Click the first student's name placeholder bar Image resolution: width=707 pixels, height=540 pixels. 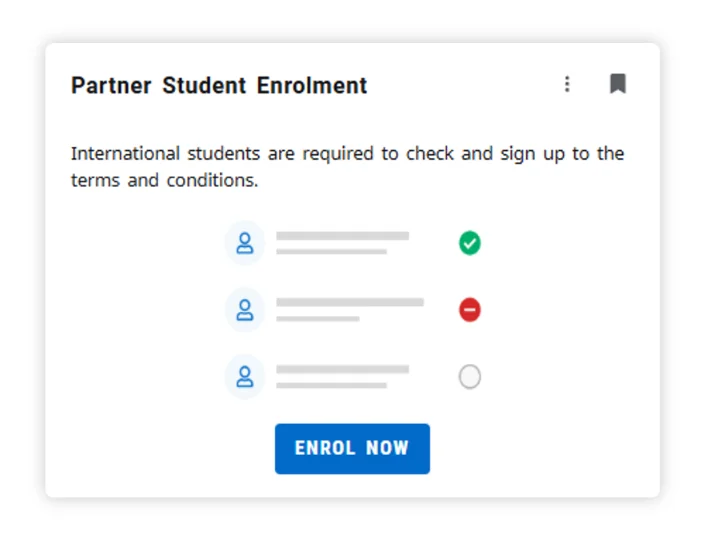[x=342, y=236]
